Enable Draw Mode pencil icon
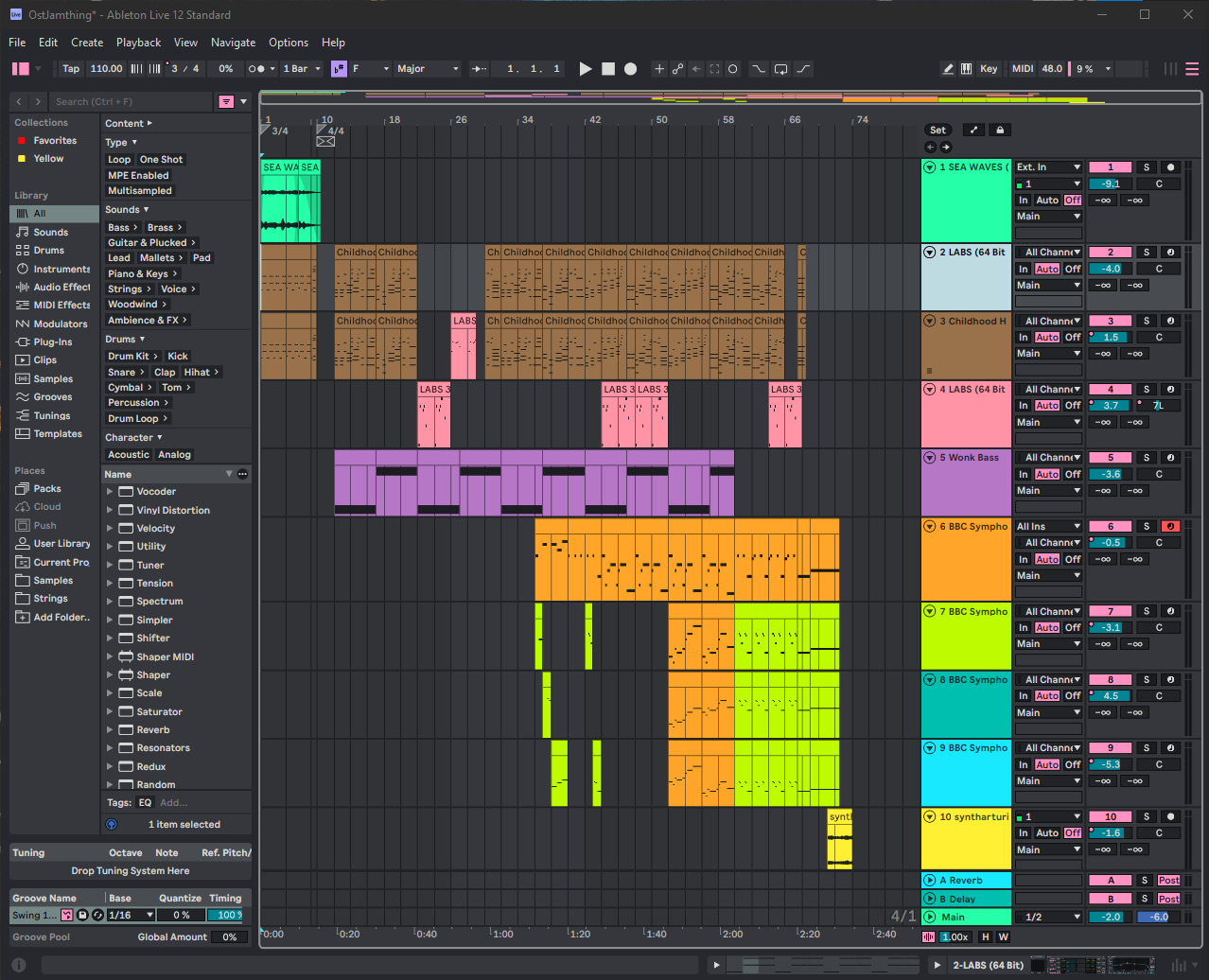 point(948,69)
